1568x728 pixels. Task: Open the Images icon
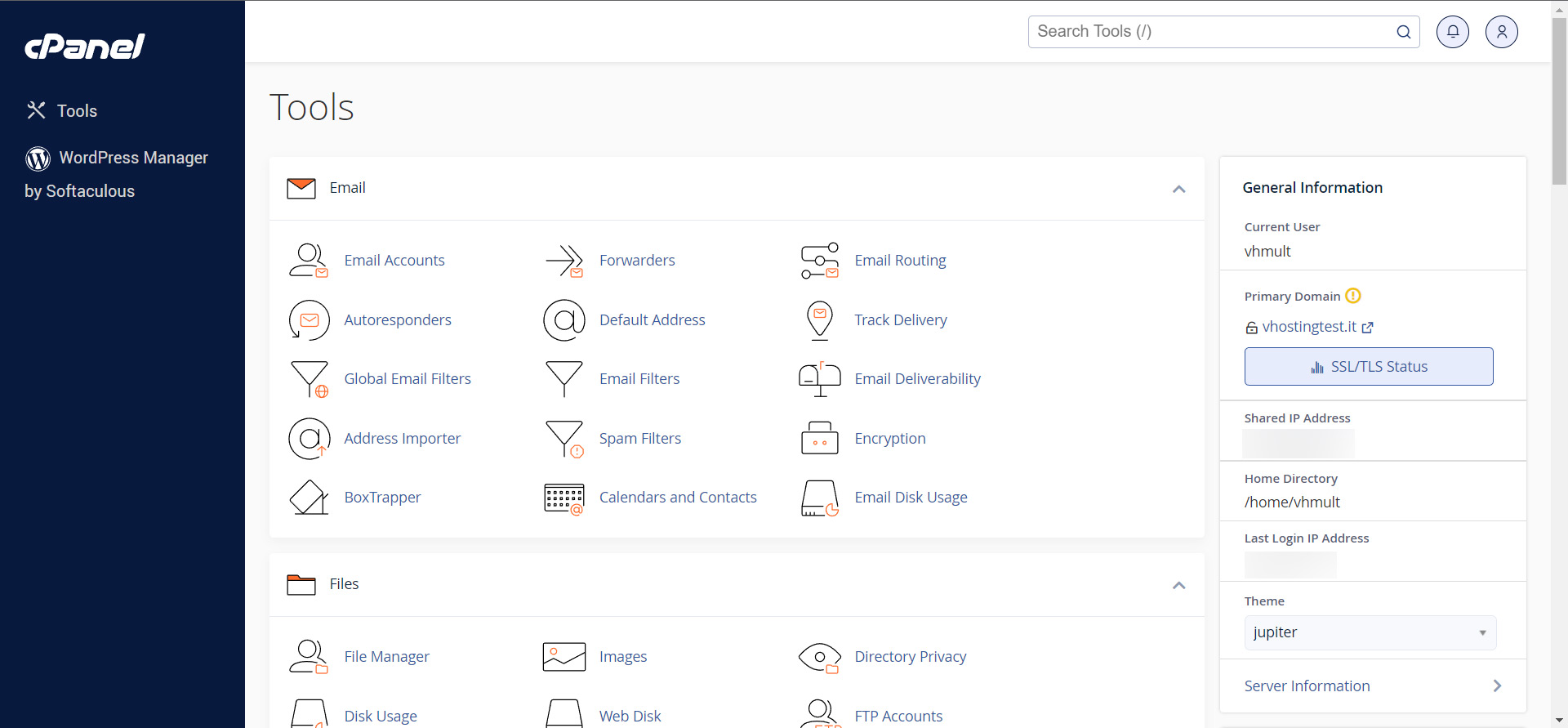(x=564, y=657)
